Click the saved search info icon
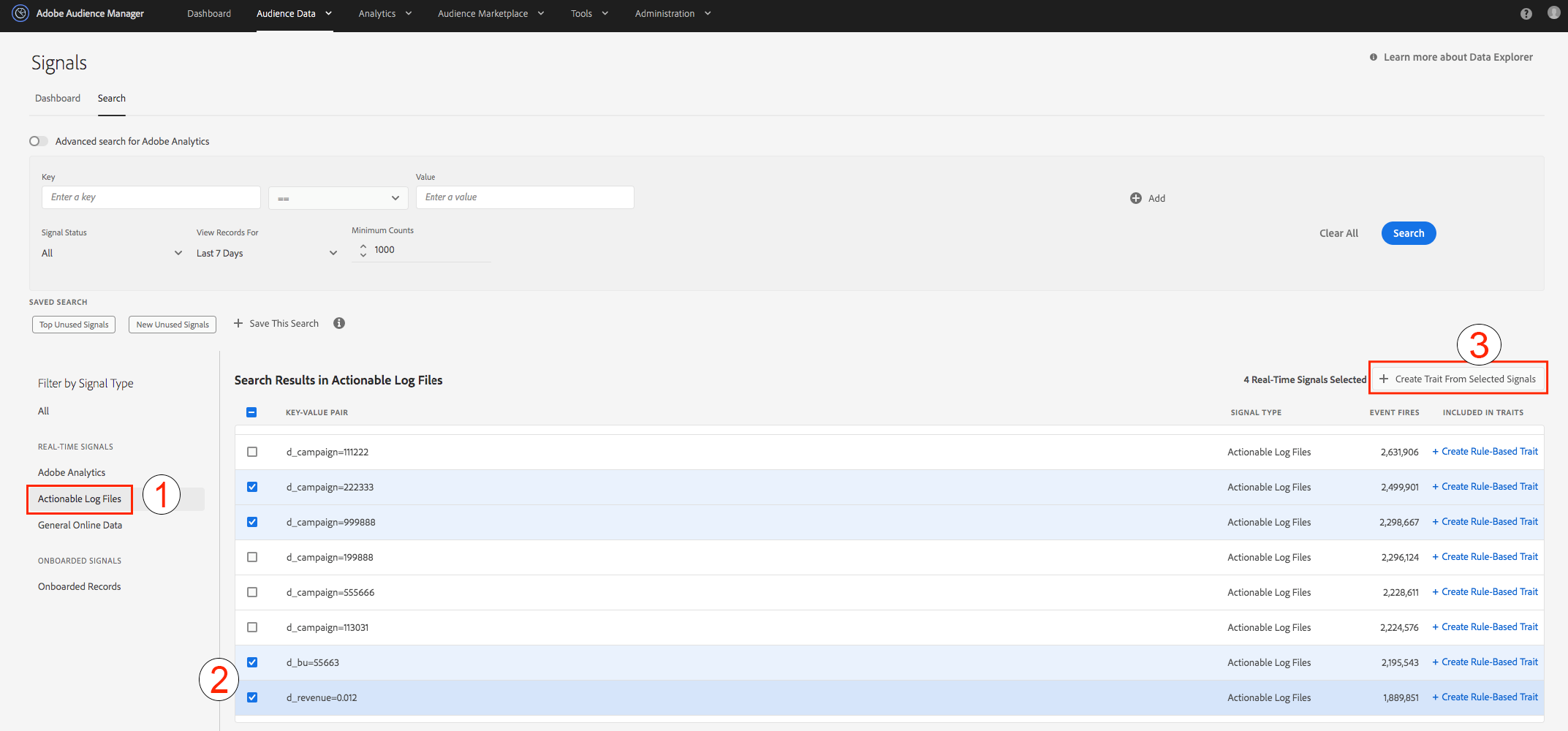Image resolution: width=1568 pixels, height=731 pixels. pyautogui.click(x=339, y=323)
